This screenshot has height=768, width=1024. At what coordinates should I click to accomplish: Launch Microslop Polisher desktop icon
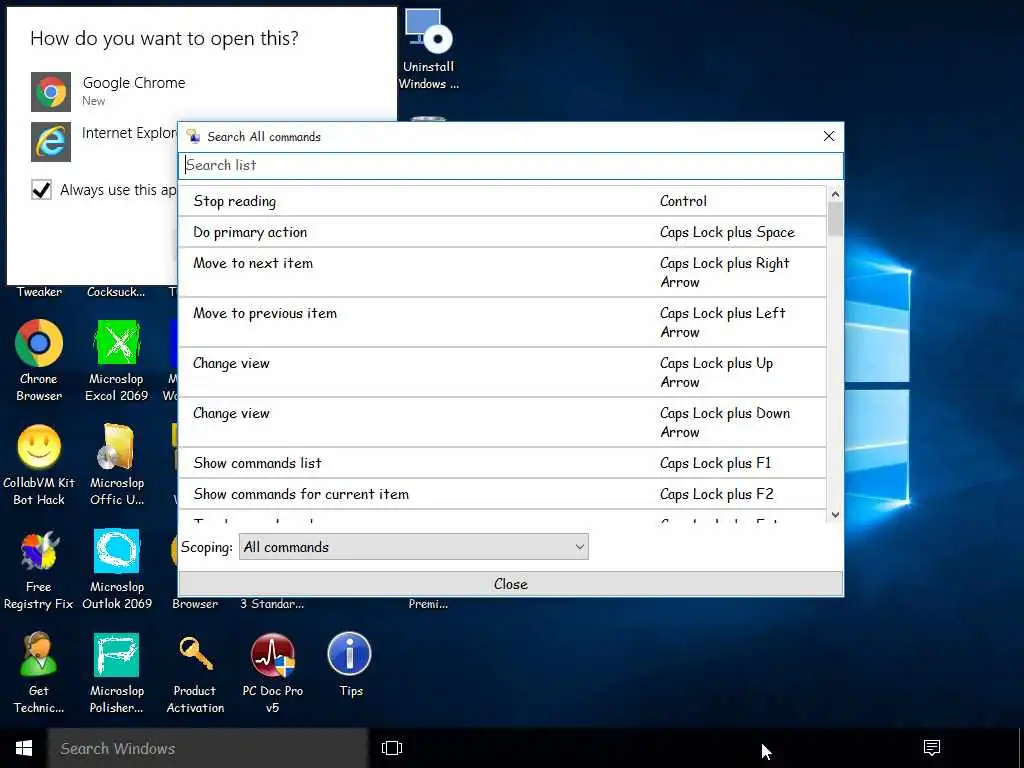tap(117, 673)
